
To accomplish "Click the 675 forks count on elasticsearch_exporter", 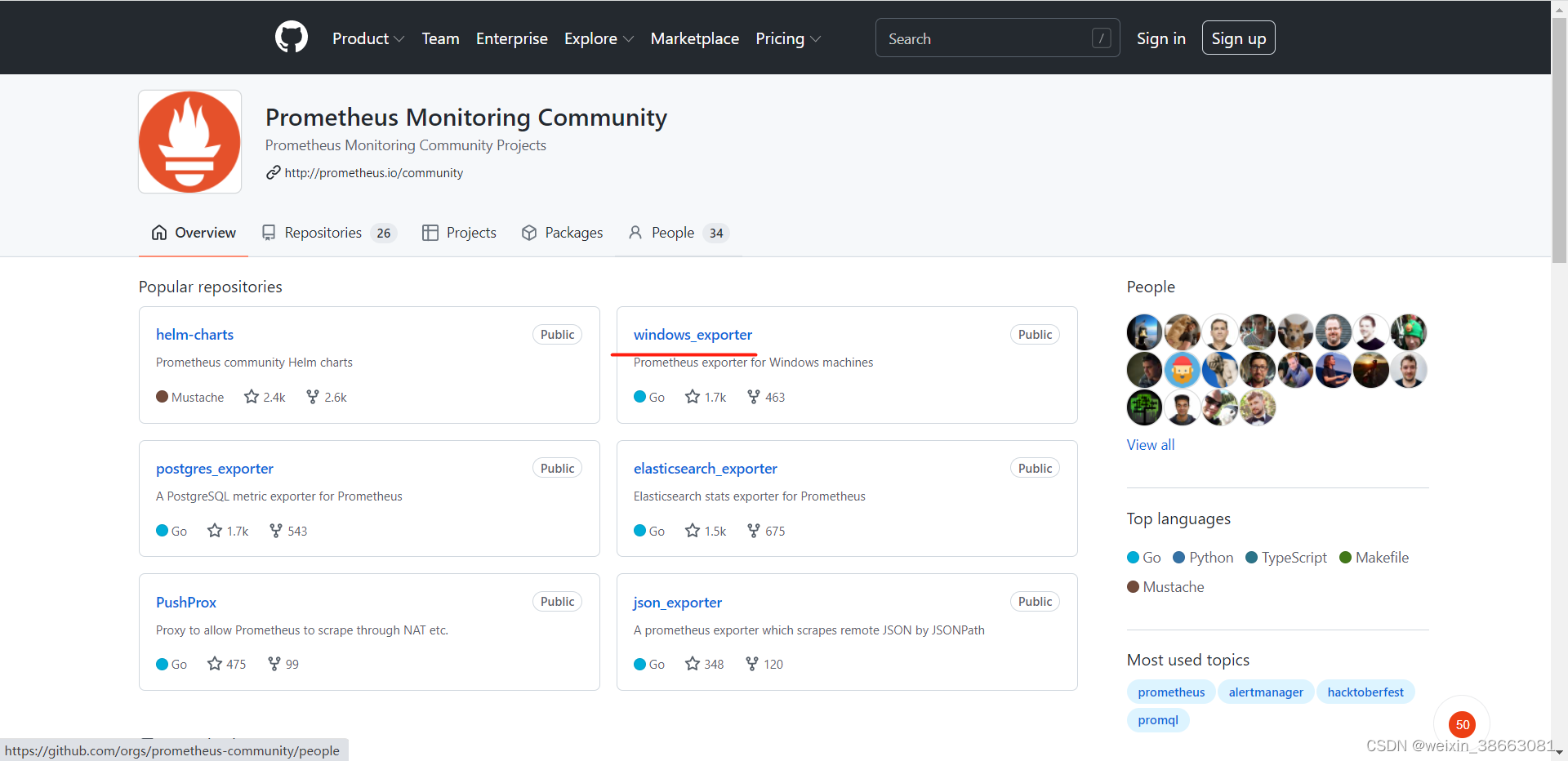I will point(775,532).
